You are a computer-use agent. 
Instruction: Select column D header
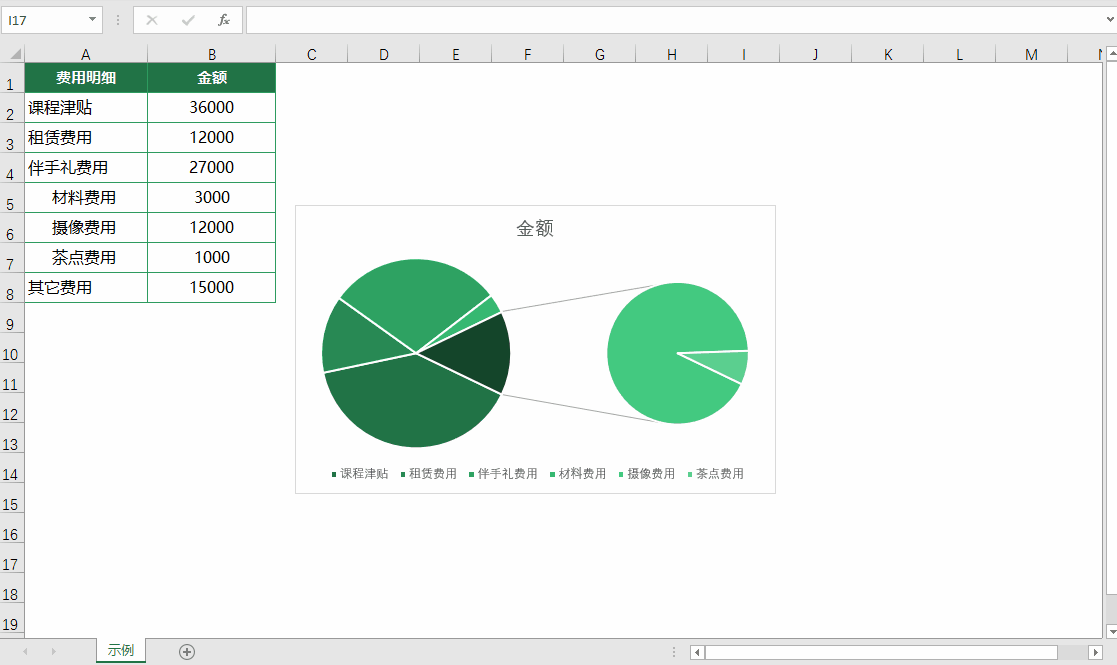pos(384,54)
